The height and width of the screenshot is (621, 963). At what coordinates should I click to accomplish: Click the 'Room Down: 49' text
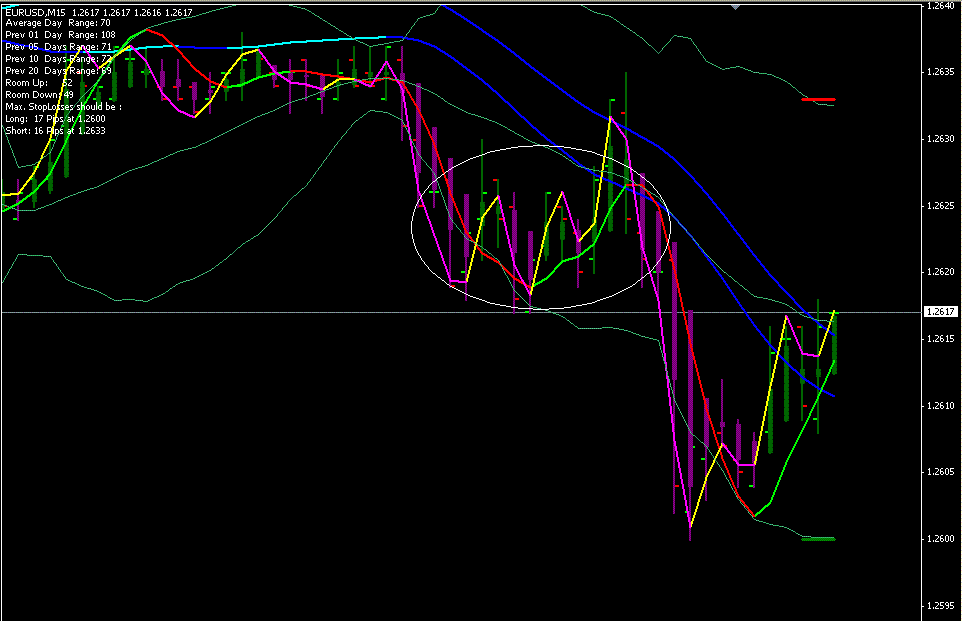(x=39, y=95)
